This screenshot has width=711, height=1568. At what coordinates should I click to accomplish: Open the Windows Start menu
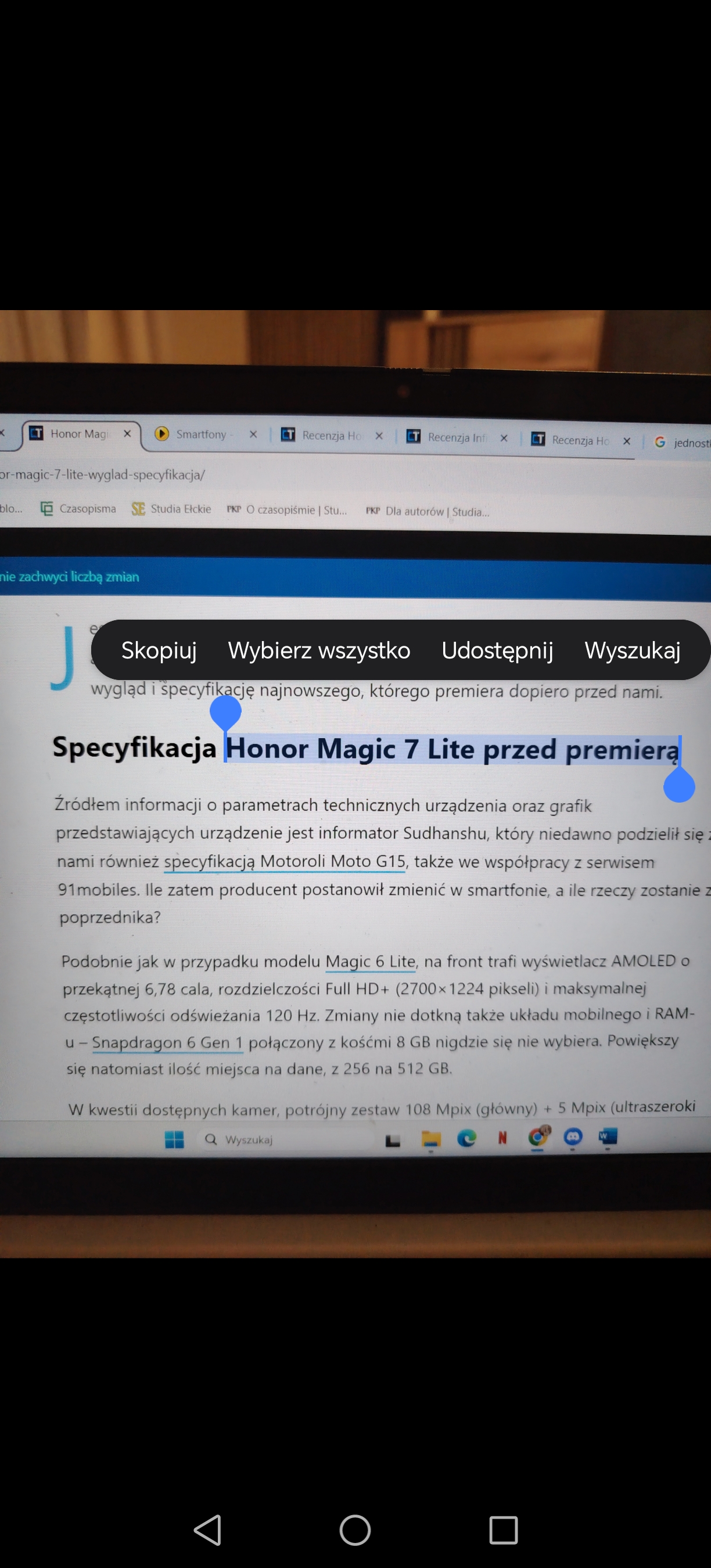tap(175, 1139)
